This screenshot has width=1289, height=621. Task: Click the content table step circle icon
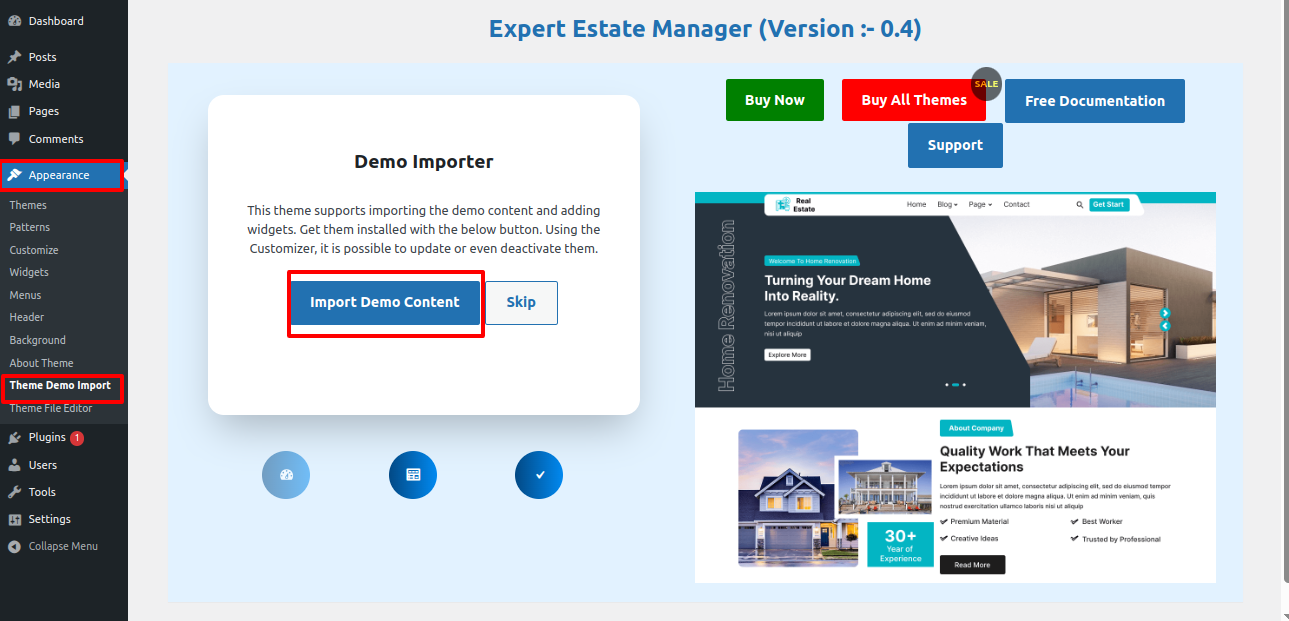(413, 475)
